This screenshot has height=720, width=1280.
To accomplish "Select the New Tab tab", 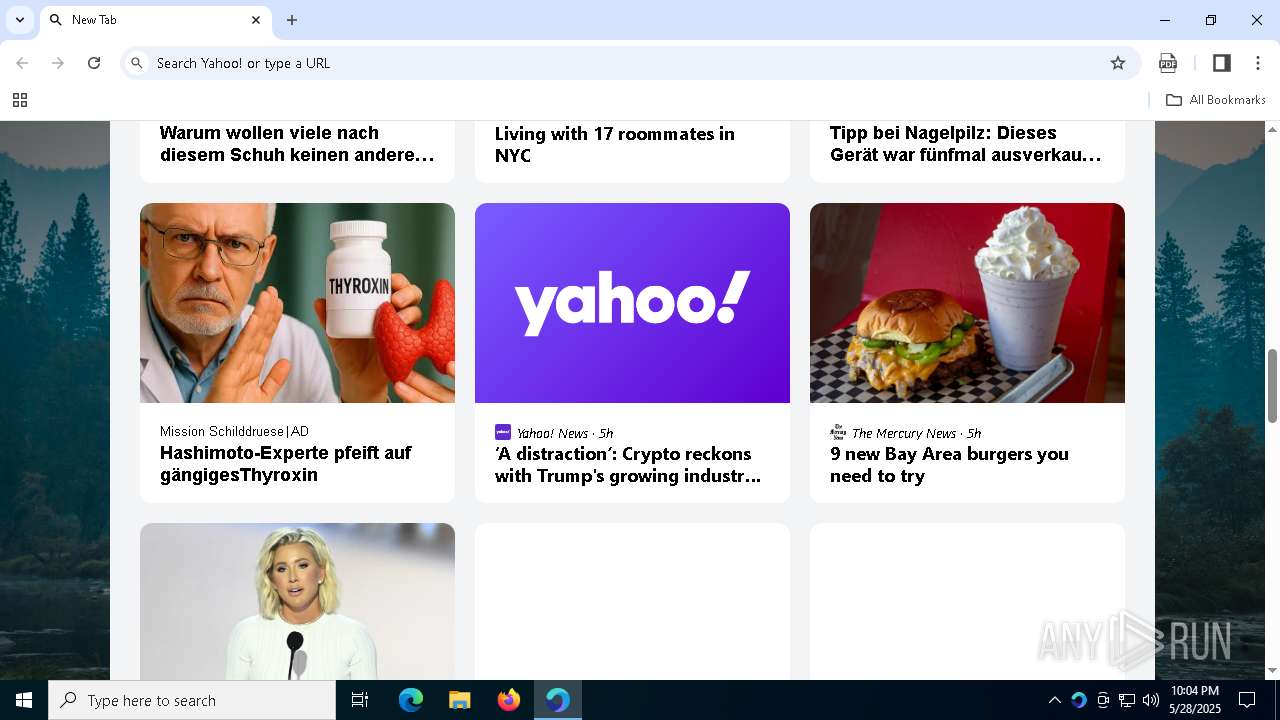I will [155, 20].
